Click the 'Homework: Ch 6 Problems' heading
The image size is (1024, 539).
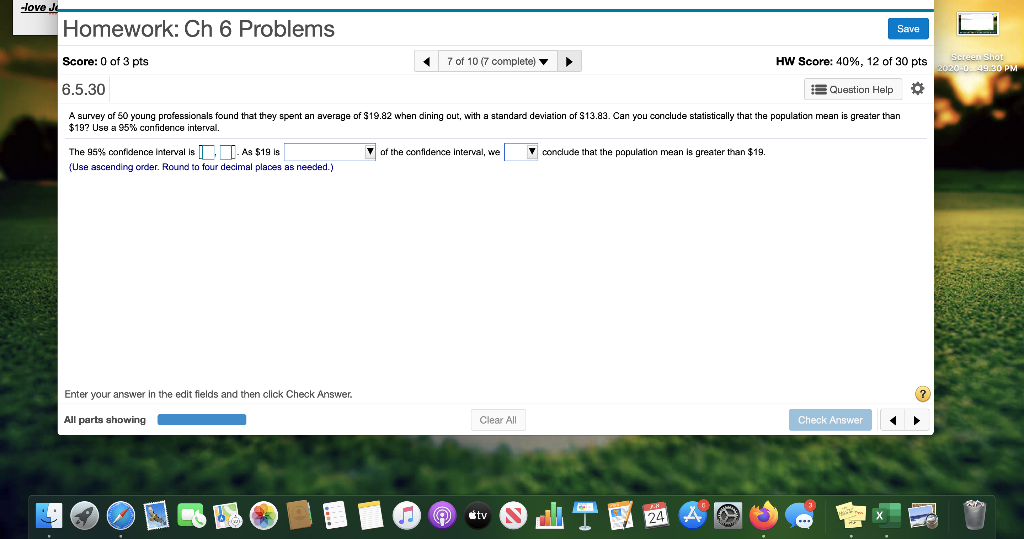[x=199, y=29]
